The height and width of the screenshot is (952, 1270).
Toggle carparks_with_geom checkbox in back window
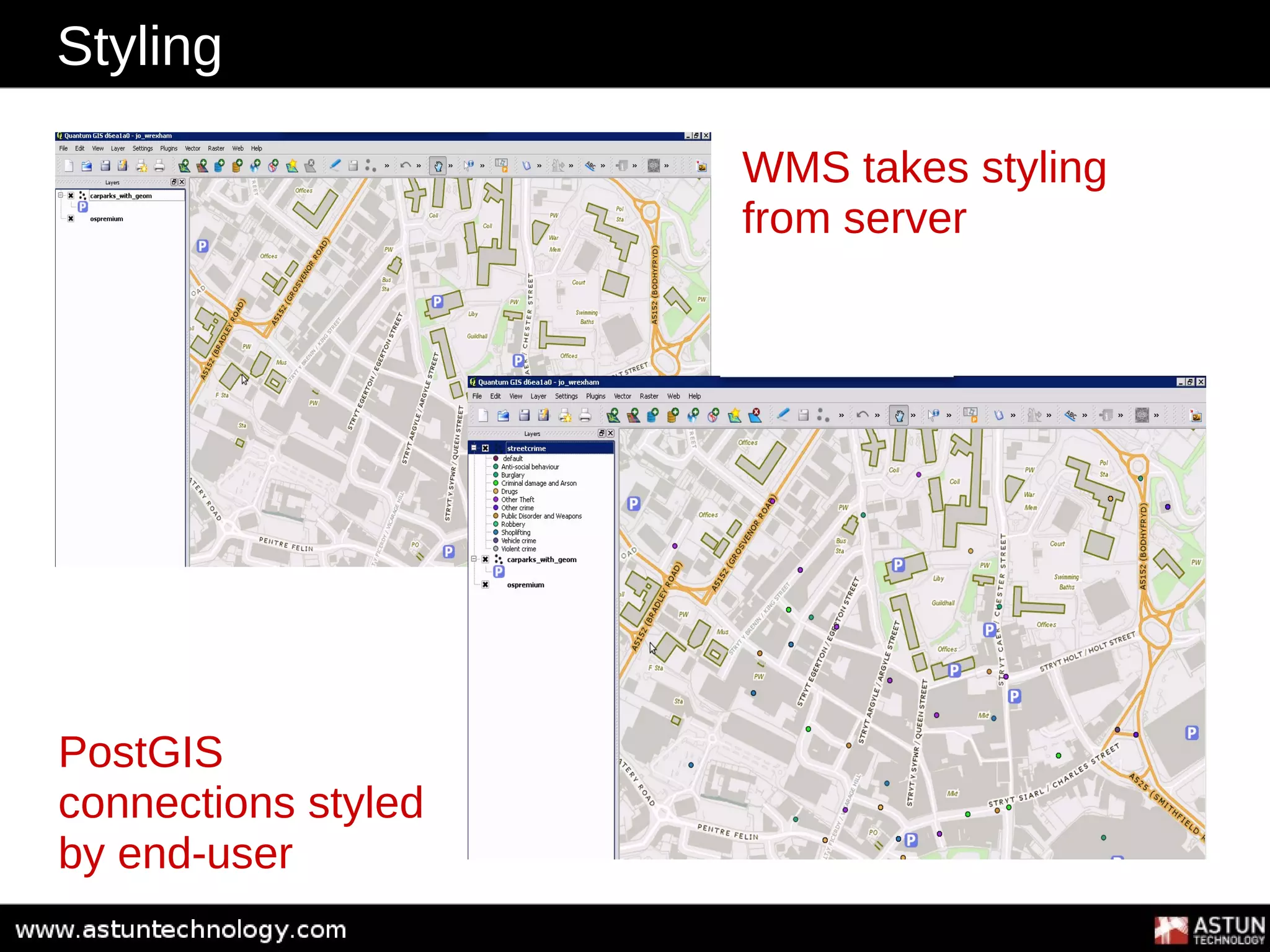tap(71, 195)
